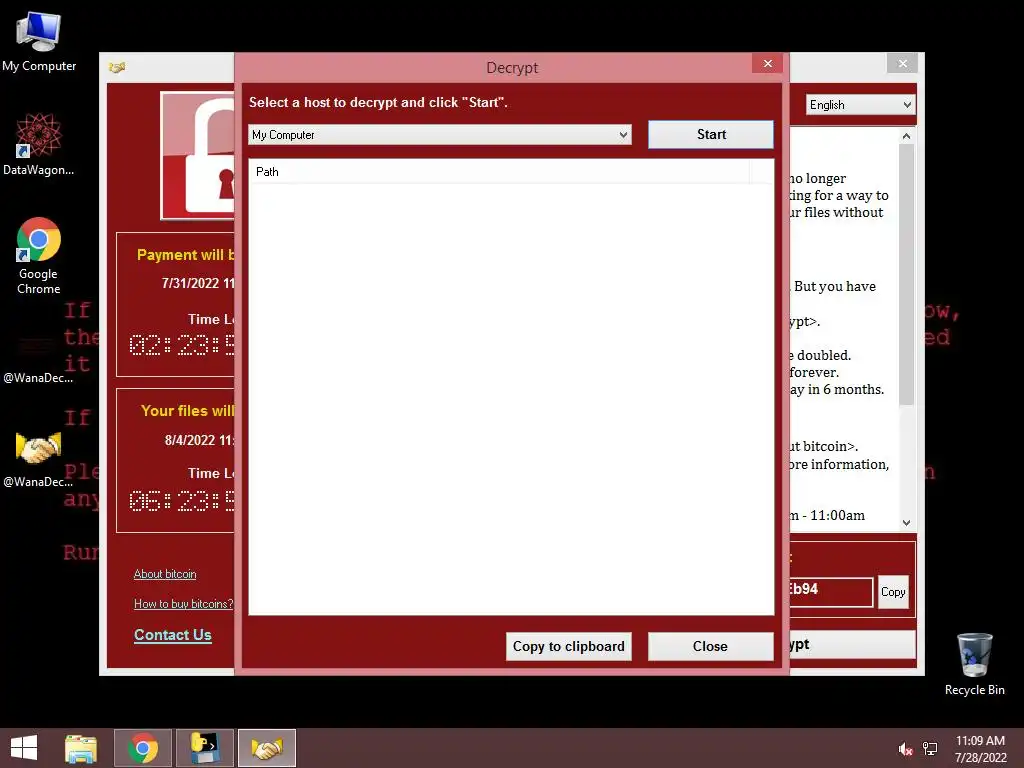
Task: Click the handshake icon in the main window title bar
Action: coord(117,67)
